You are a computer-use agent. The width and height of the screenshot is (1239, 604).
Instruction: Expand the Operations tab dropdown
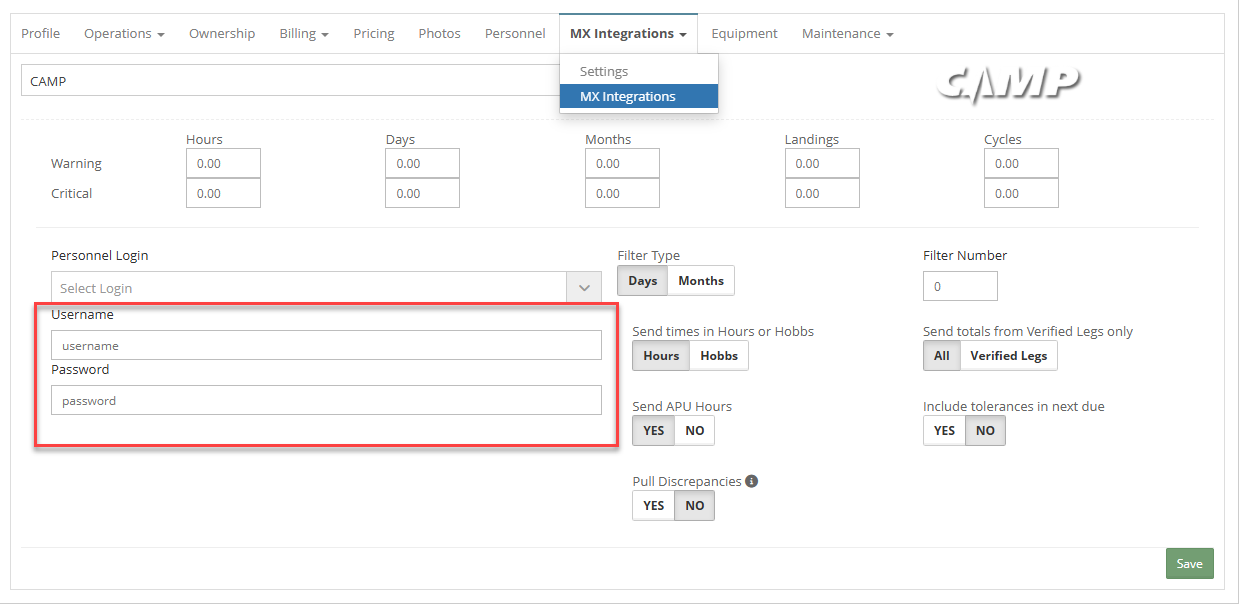point(124,33)
